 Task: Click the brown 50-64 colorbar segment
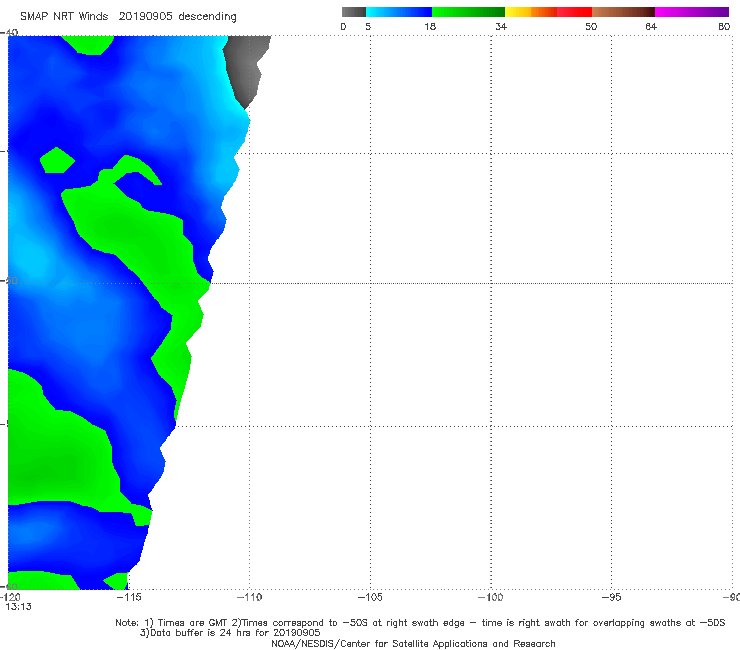pos(623,12)
